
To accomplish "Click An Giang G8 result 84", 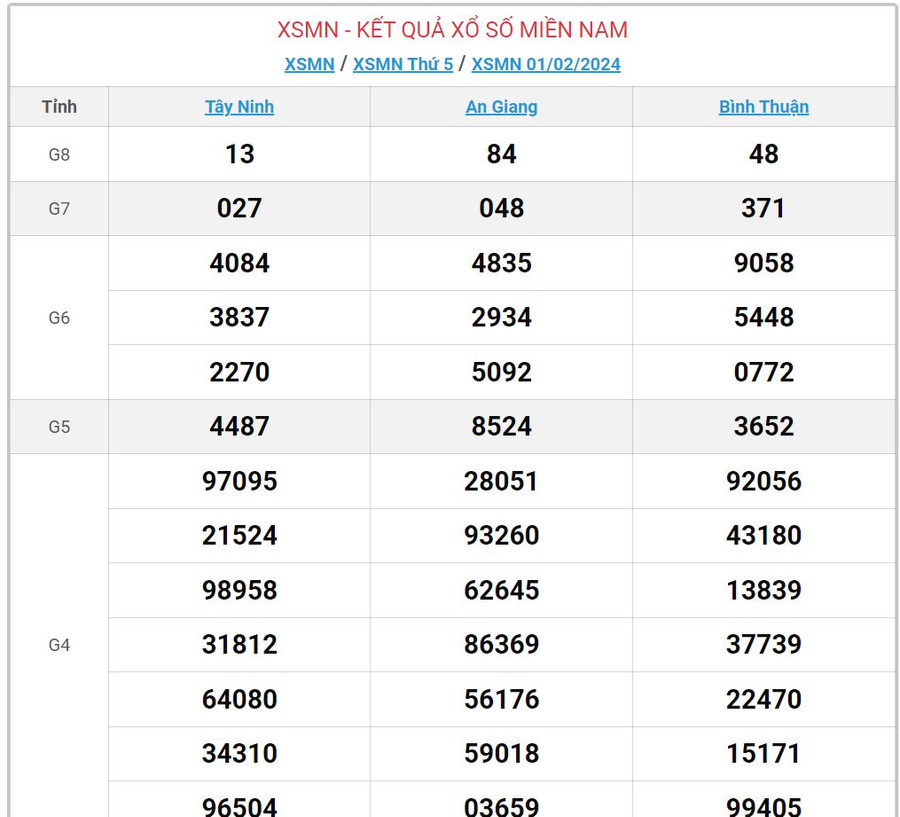I will pyautogui.click(x=501, y=154).
